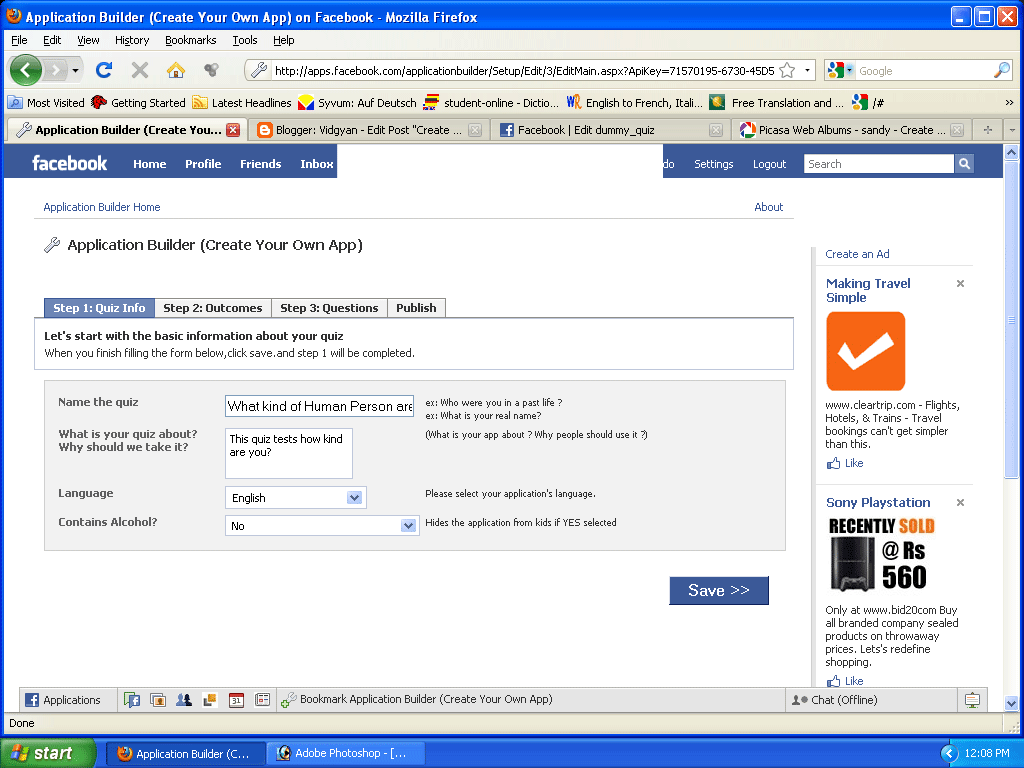This screenshot has width=1024, height=768.
Task: Click the Facebook search magnifier button
Action: (x=964, y=164)
